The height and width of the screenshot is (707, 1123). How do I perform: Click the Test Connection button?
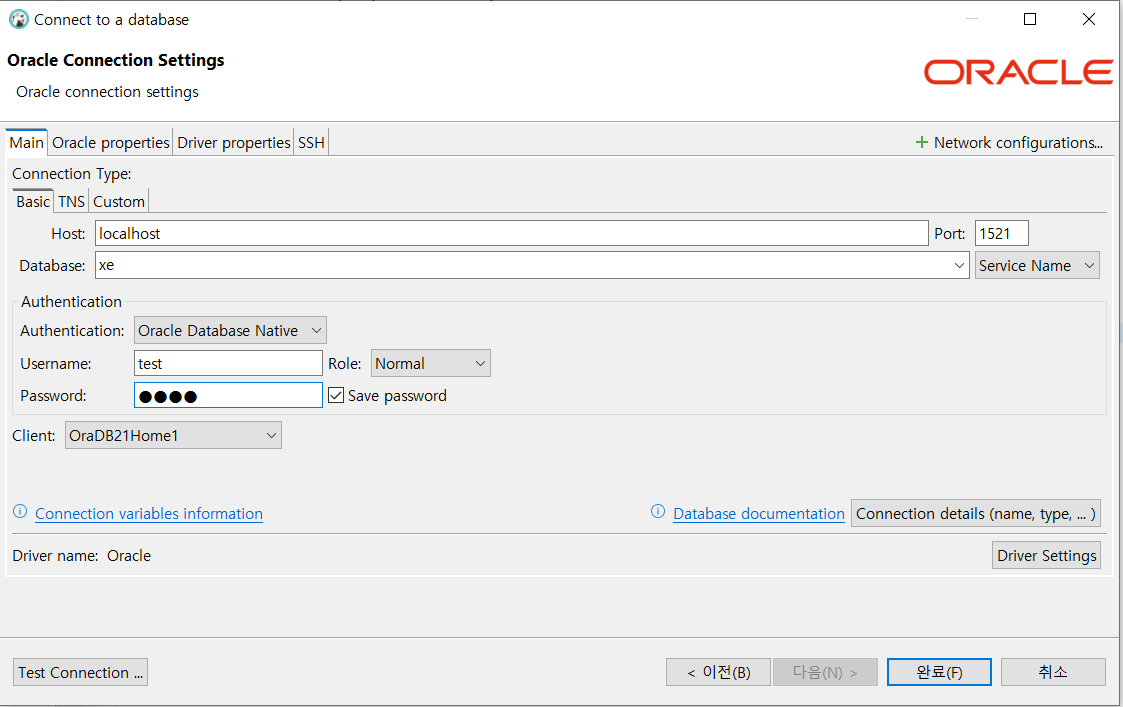pos(80,673)
